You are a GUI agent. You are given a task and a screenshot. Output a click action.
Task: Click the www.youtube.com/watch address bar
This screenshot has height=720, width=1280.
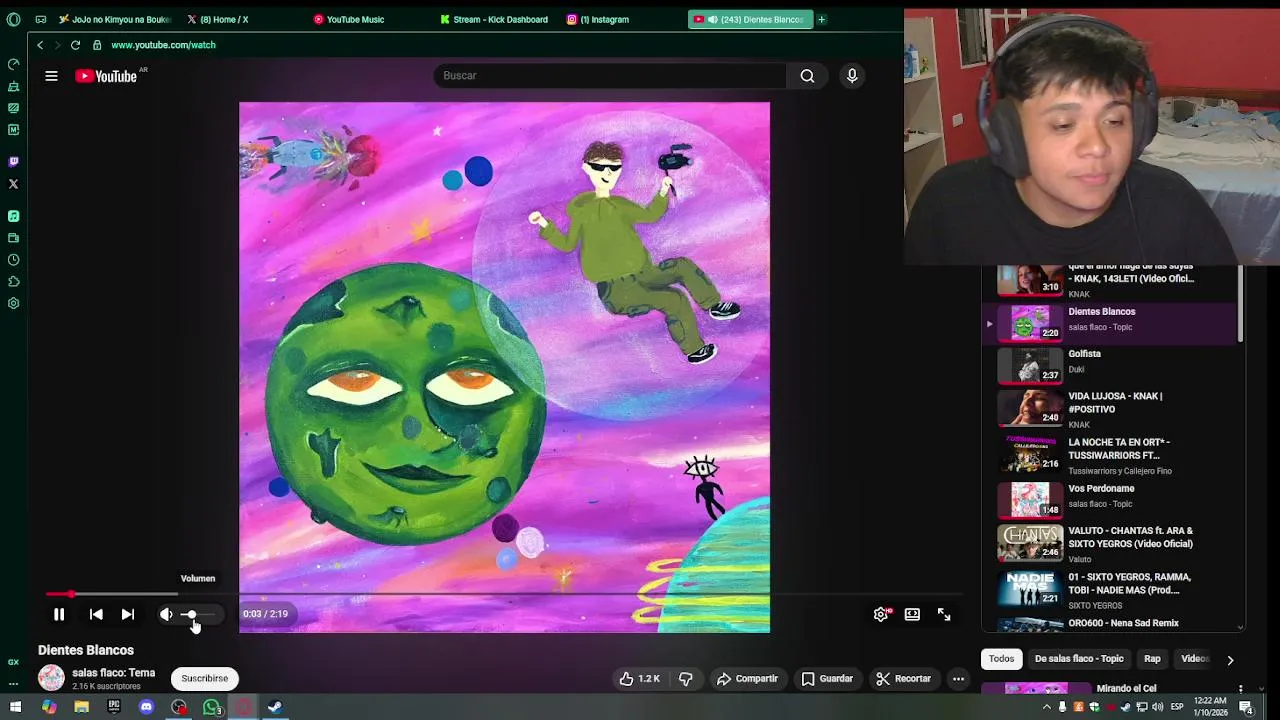coord(163,45)
